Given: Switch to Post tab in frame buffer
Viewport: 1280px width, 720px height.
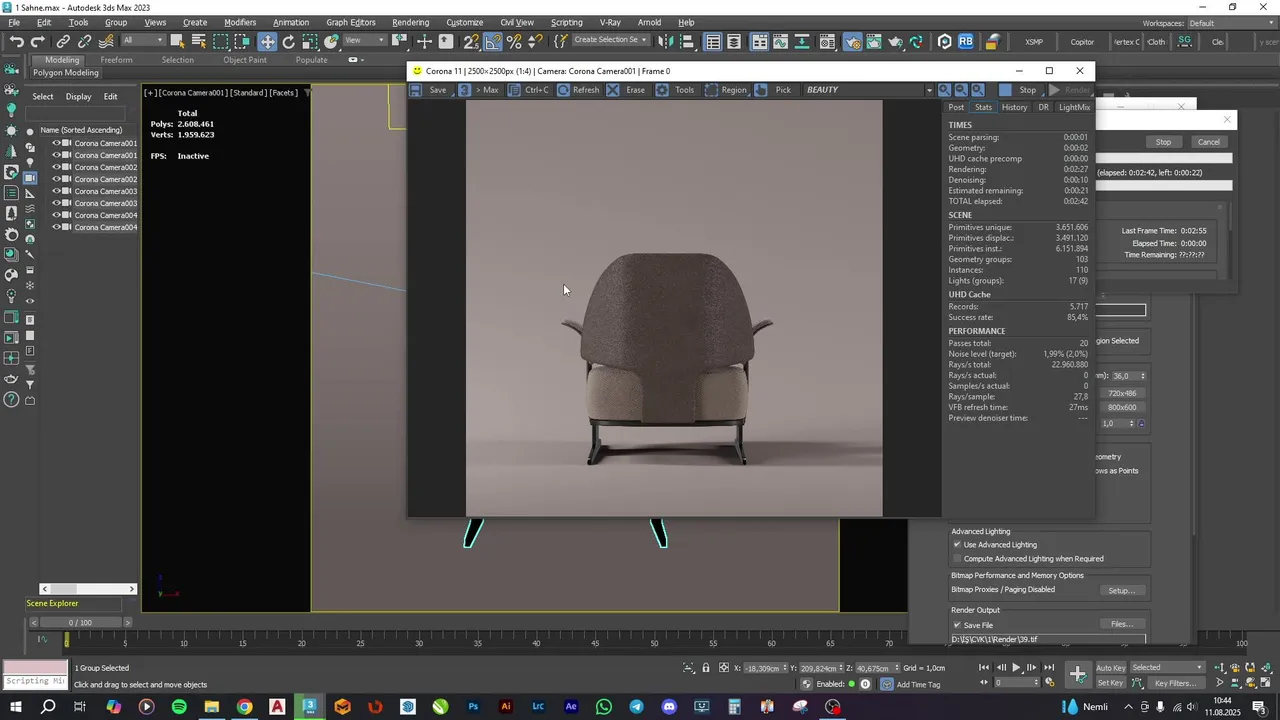Looking at the screenshot, I should click(956, 107).
